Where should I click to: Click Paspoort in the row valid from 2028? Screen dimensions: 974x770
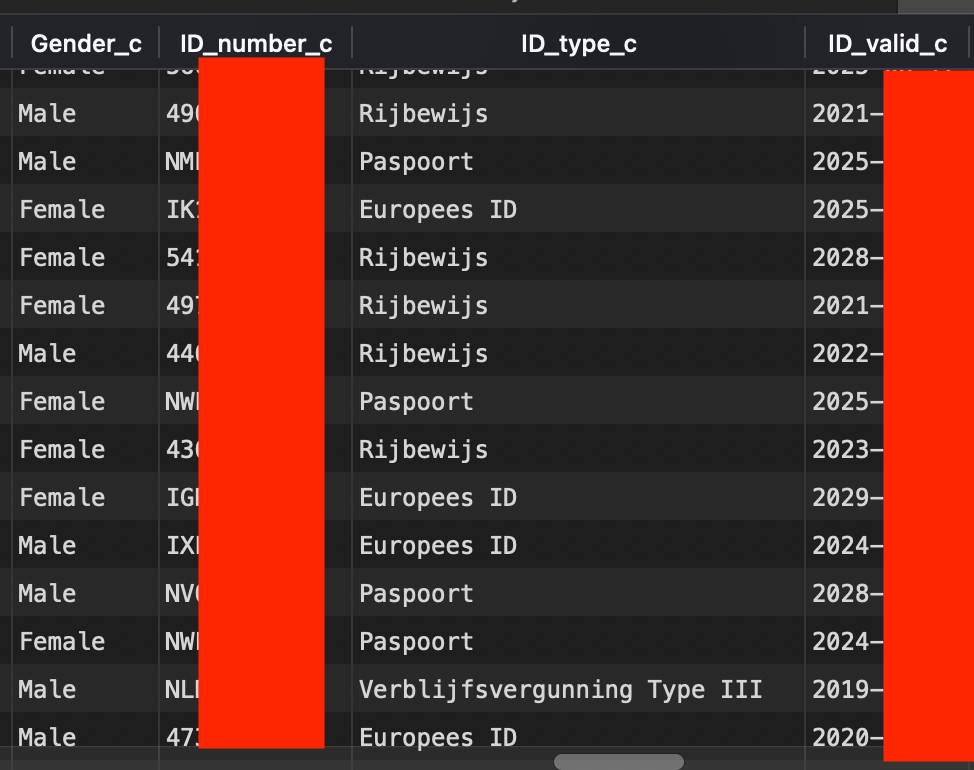(x=416, y=594)
